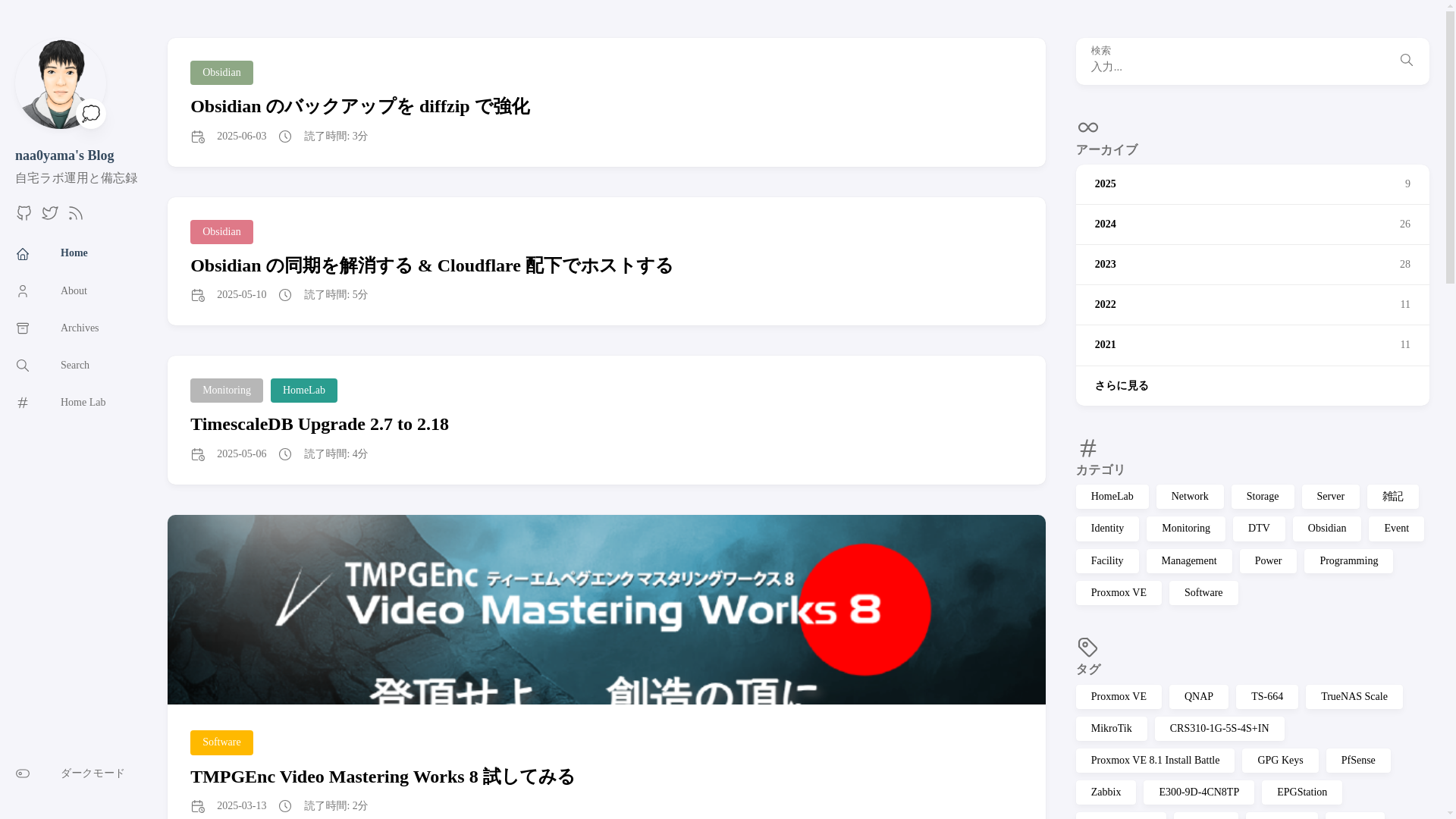This screenshot has height=819, width=1456.
Task: Select Programming category
Action: coord(1348,561)
